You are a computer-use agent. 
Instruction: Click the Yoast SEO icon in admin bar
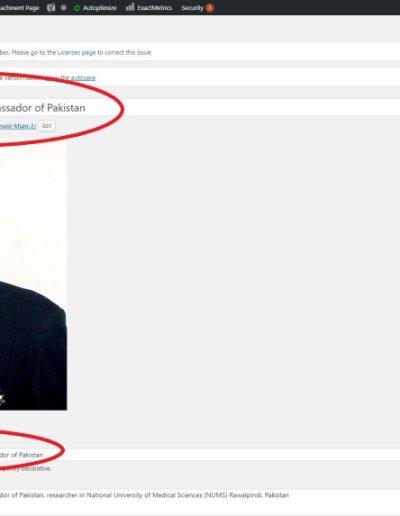51,8
